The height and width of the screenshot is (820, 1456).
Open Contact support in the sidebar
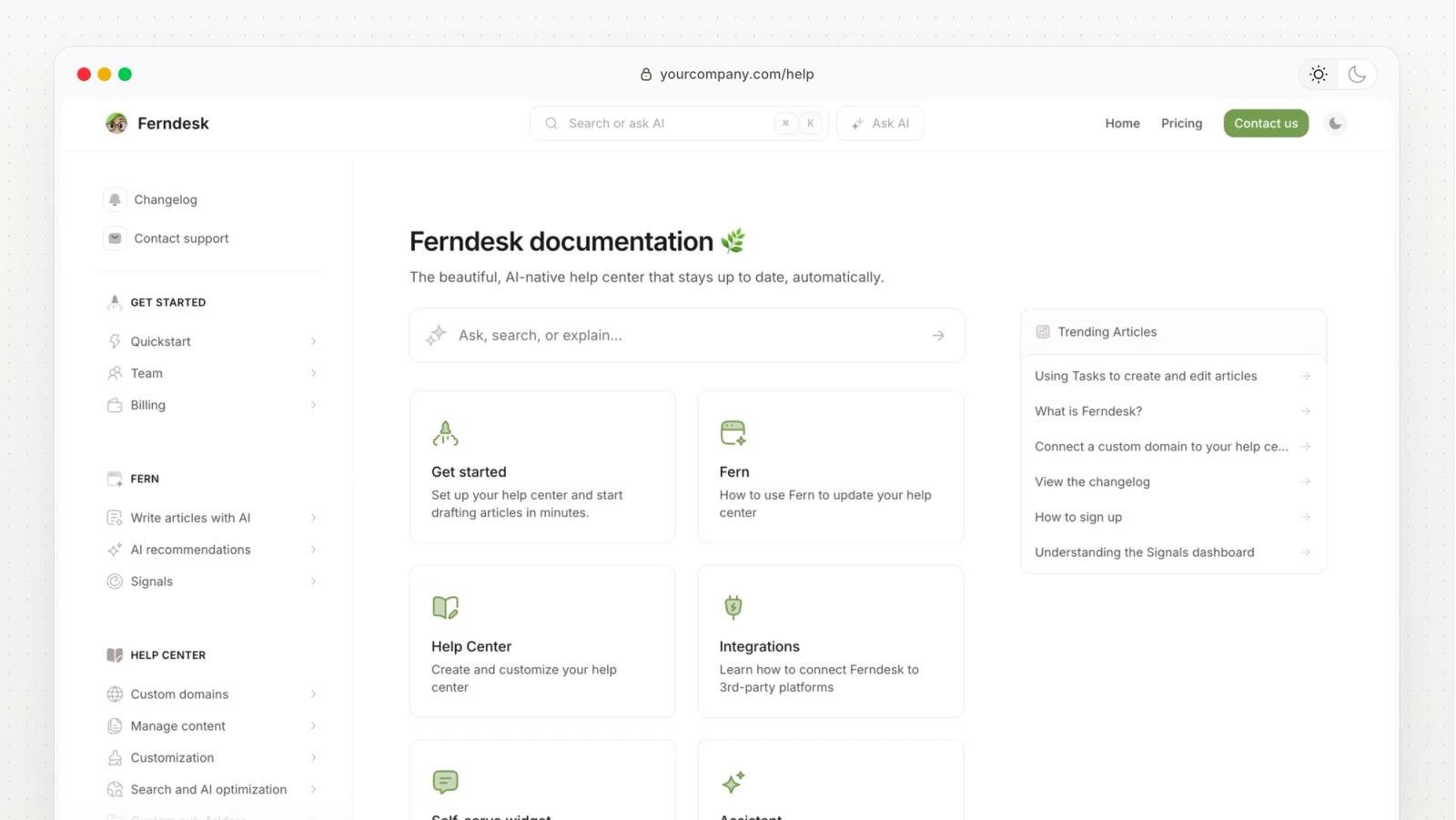point(181,238)
